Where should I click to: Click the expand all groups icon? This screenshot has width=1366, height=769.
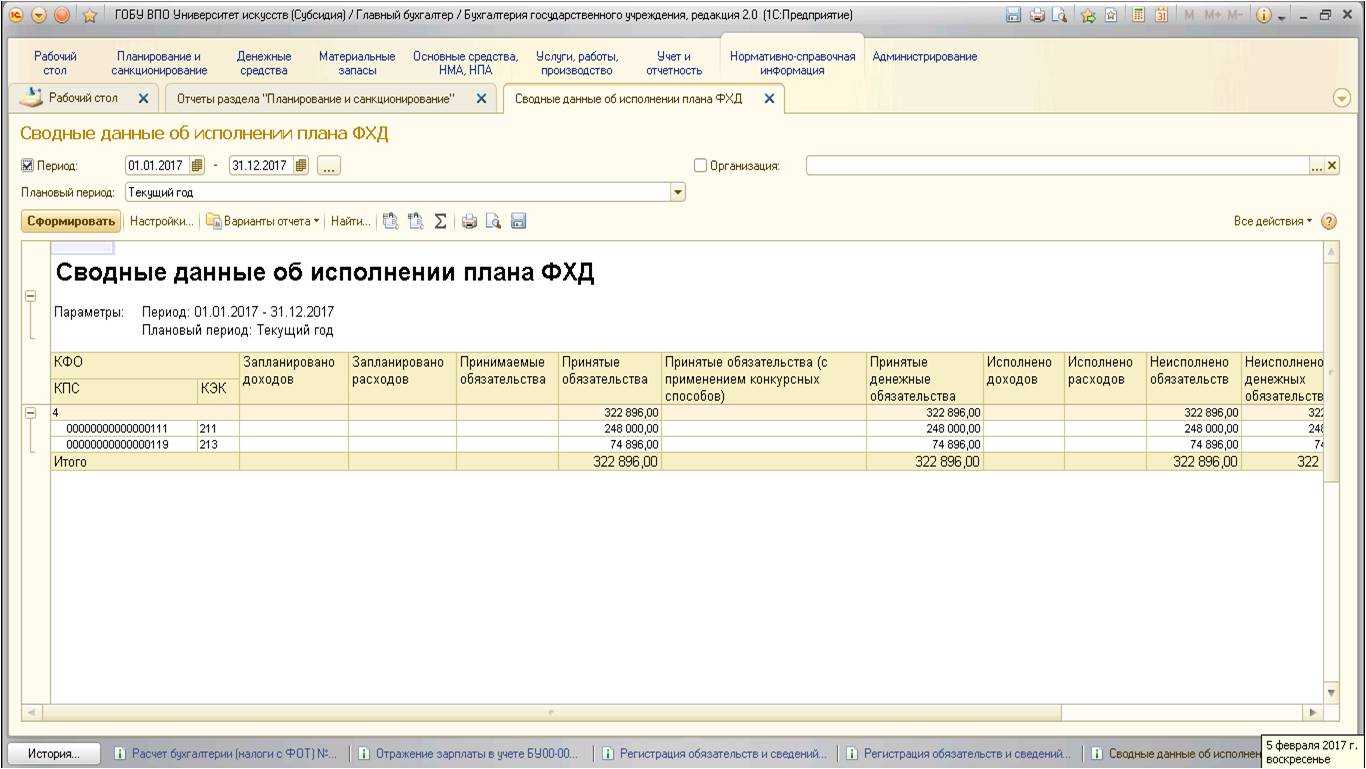[391, 221]
